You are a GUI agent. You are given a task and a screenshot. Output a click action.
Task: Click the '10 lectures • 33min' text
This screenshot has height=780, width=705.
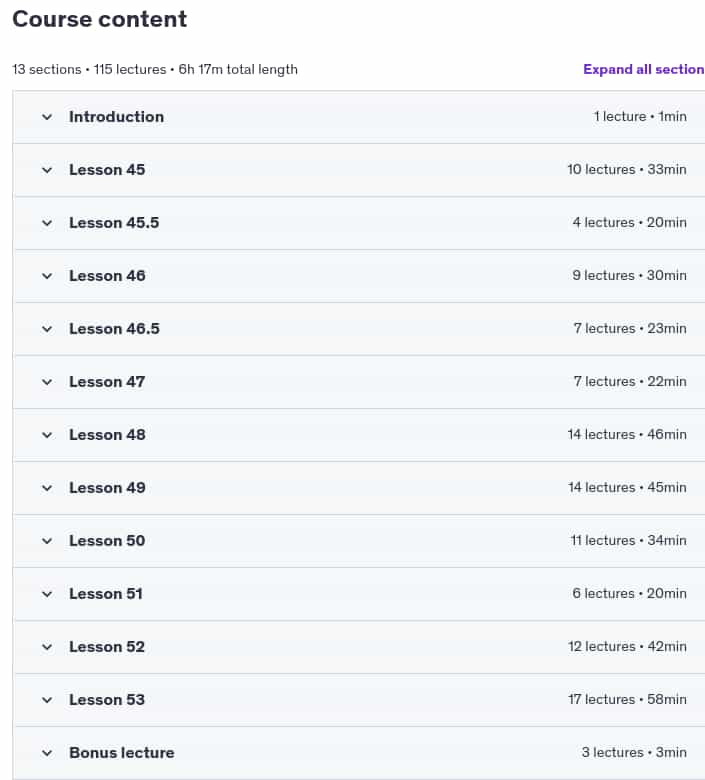pyautogui.click(x=627, y=170)
